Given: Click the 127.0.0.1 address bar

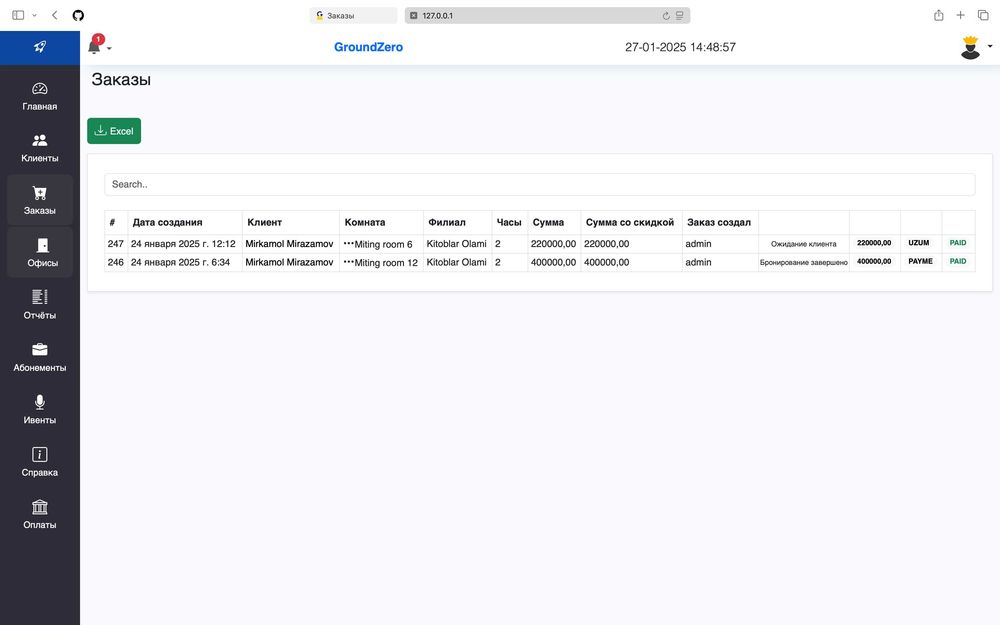Looking at the screenshot, I should coord(547,15).
